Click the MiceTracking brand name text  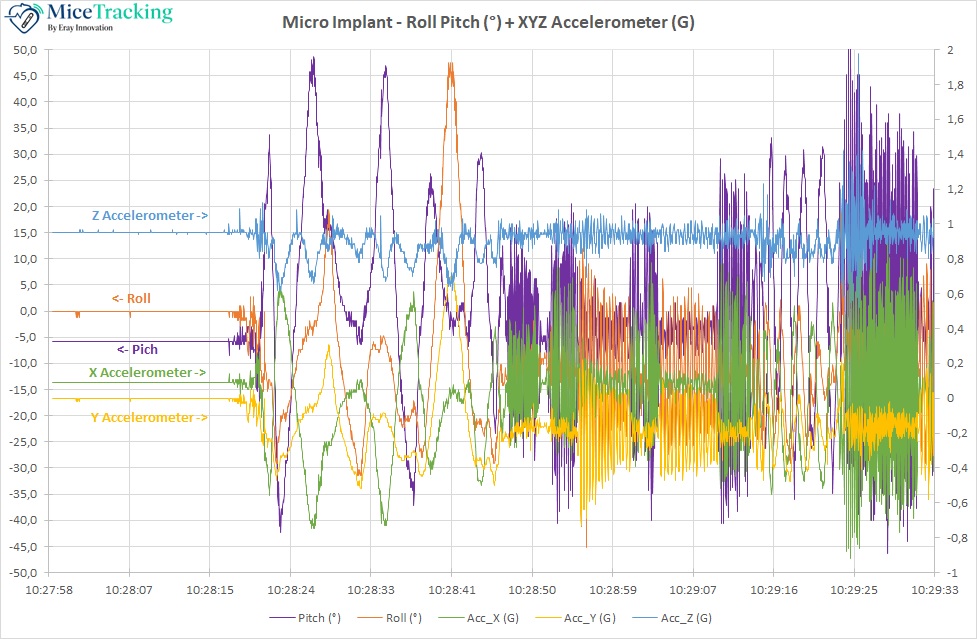pyautogui.click(x=109, y=13)
